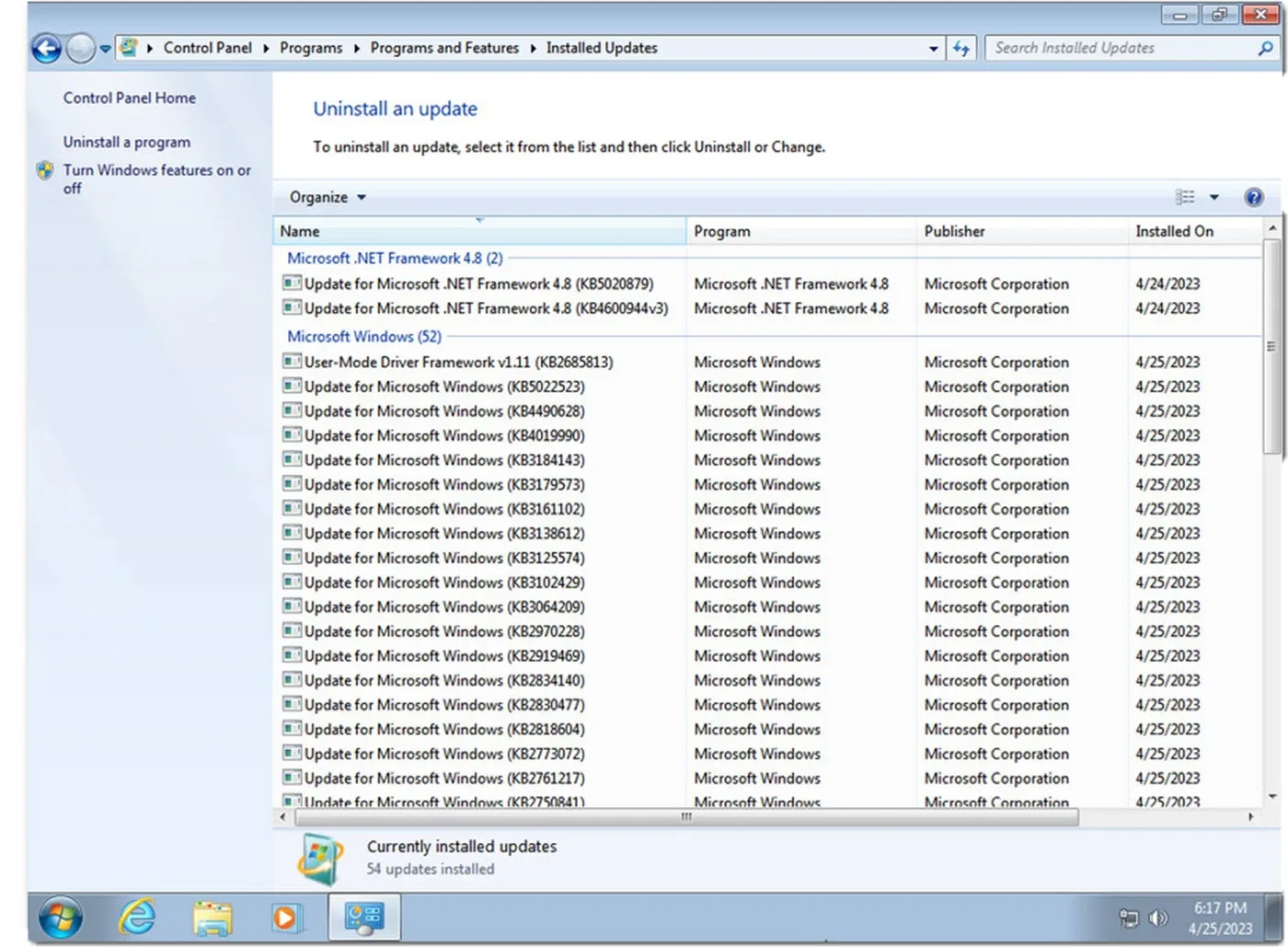Viewport: 1288px width, 947px height.
Task: Click the change view icon above the list
Action: (x=1186, y=196)
